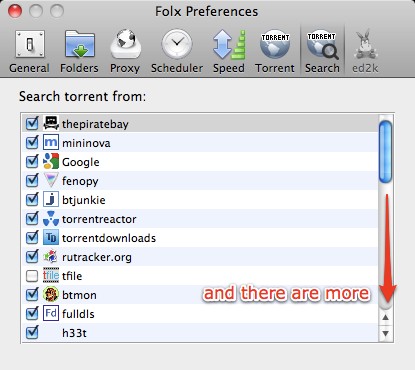Select the fulldls row text
The height and width of the screenshot is (370, 415).
[78, 314]
